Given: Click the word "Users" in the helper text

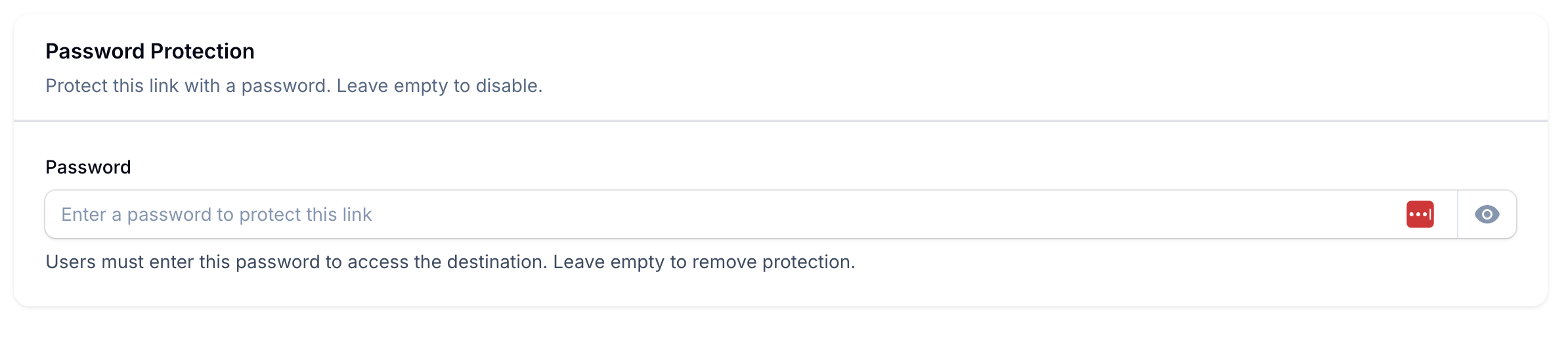Looking at the screenshot, I should click(x=71, y=262).
